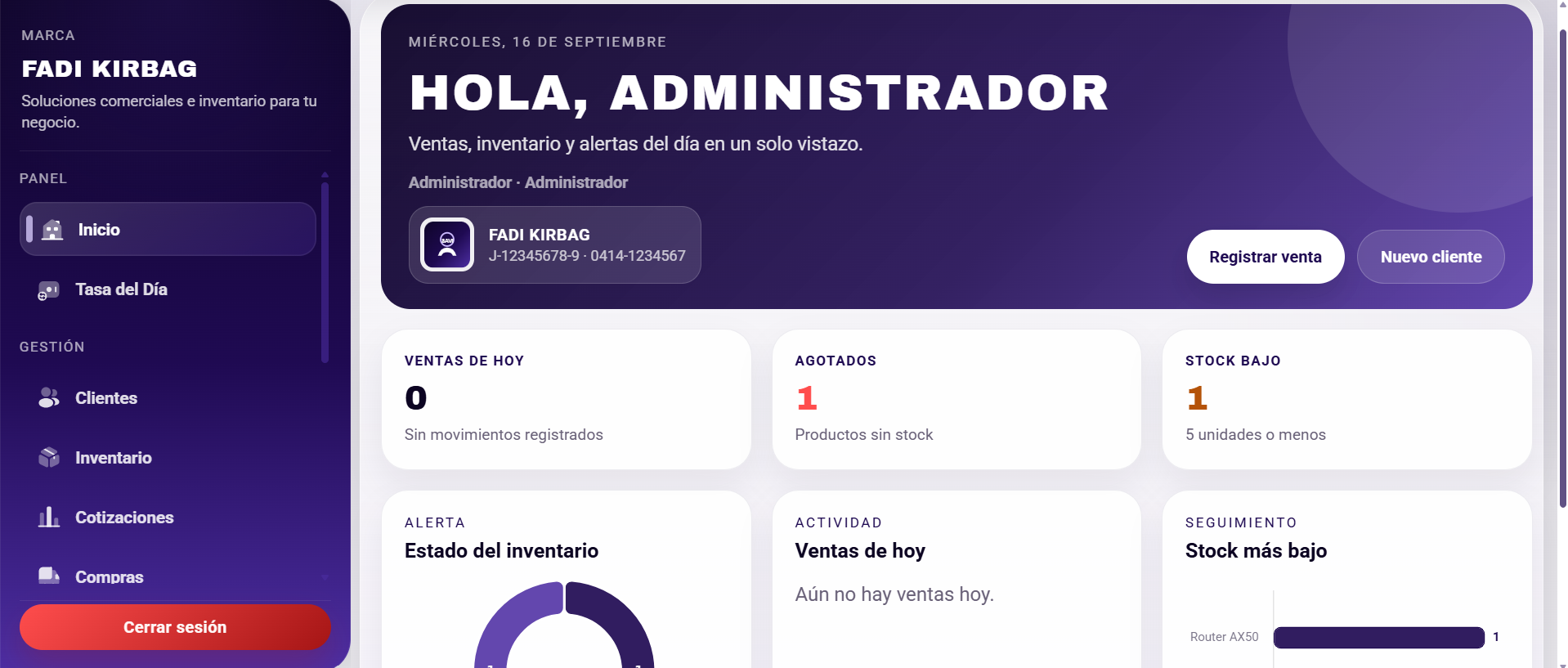Select the Stock bajo summary card

pyautogui.click(x=1347, y=400)
